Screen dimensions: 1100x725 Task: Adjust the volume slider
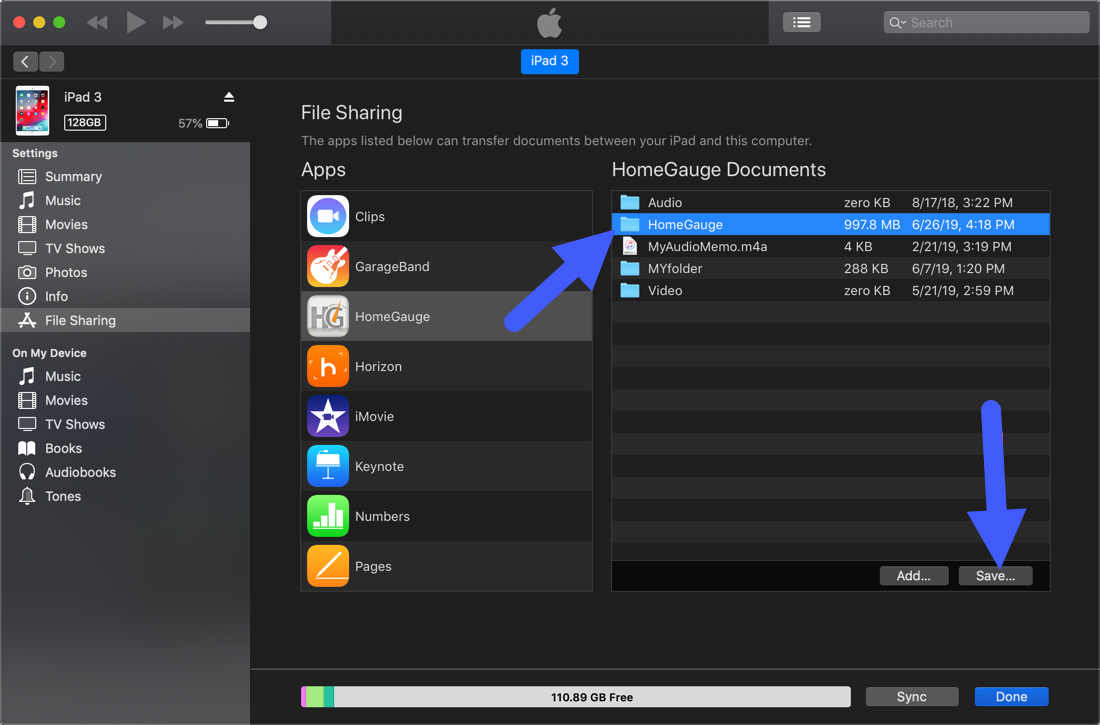(257, 21)
